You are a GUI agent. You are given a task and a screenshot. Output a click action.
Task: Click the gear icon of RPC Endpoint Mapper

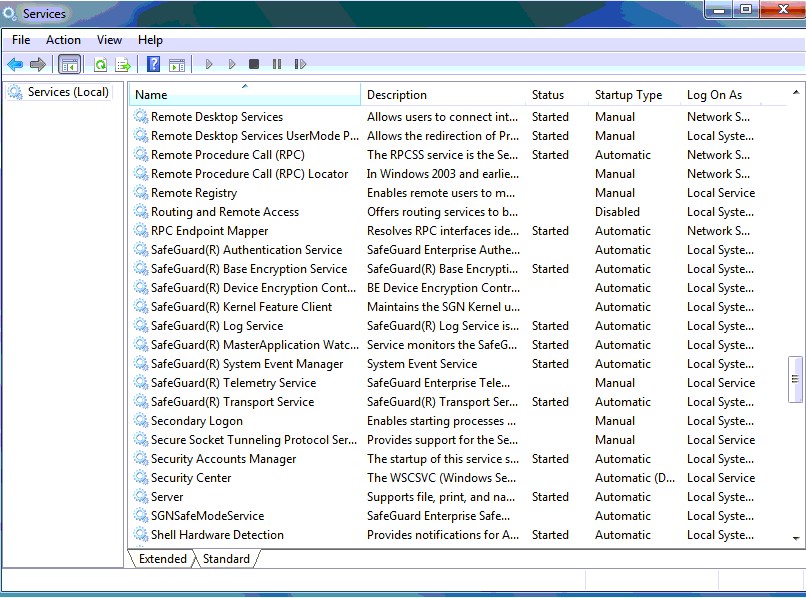pos(141,231)
